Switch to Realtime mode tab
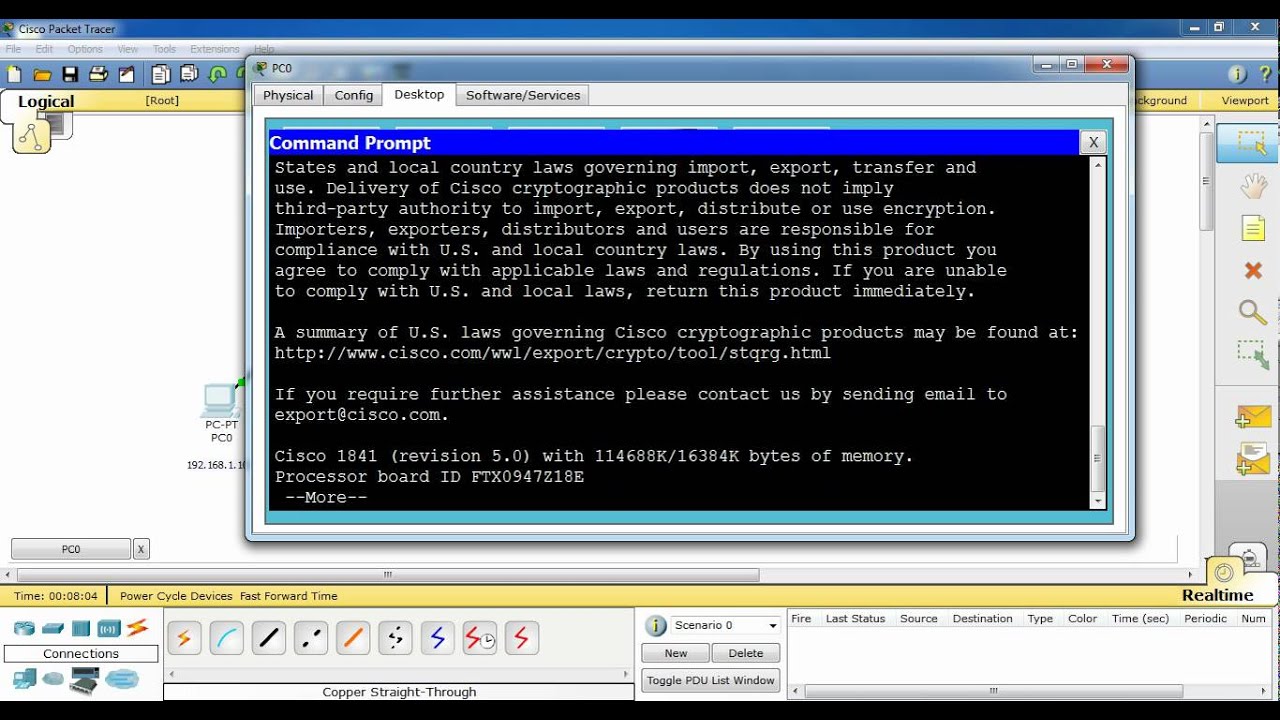 coord(1217,595)
